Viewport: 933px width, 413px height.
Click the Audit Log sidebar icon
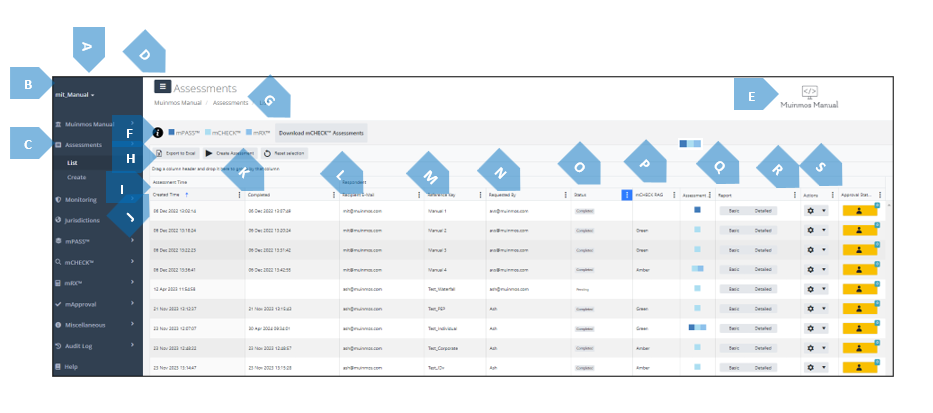pyautogui.click(x=58, y=346)
